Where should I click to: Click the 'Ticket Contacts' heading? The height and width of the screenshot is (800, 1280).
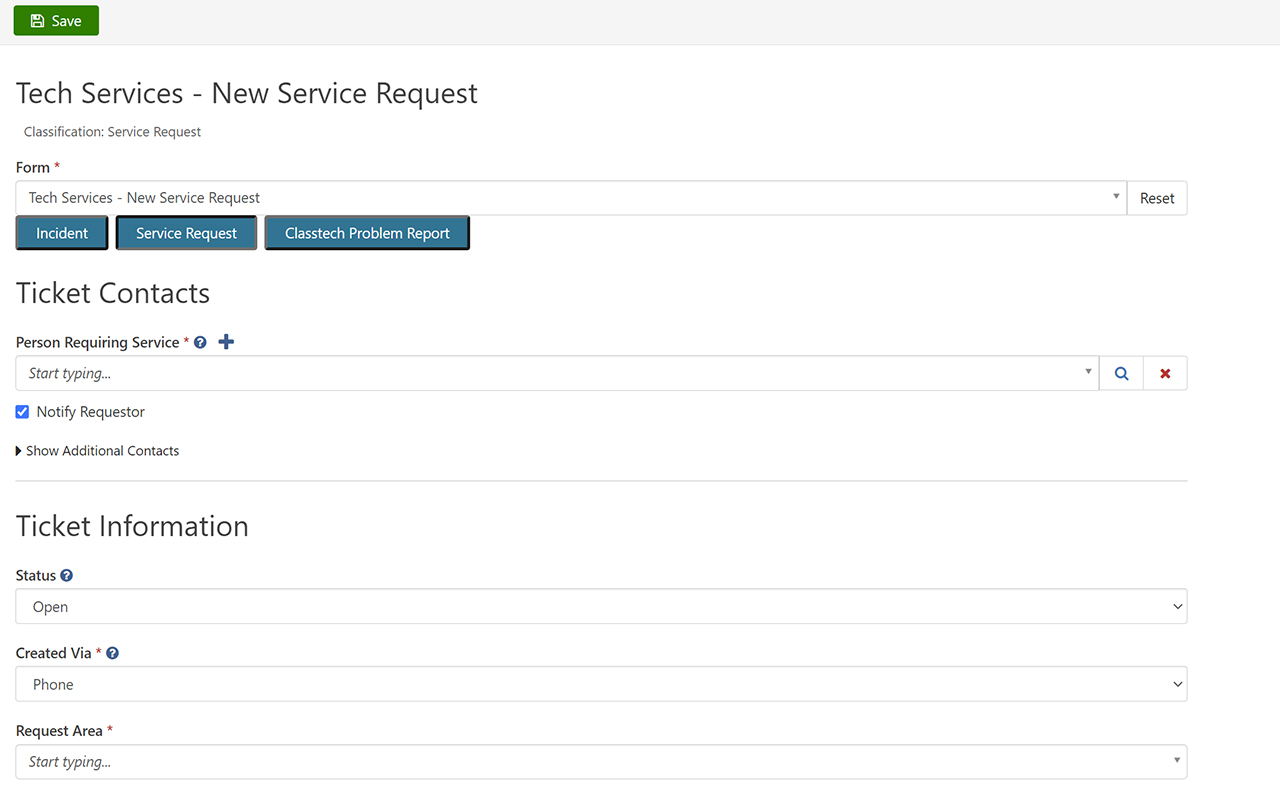(113, 293)
